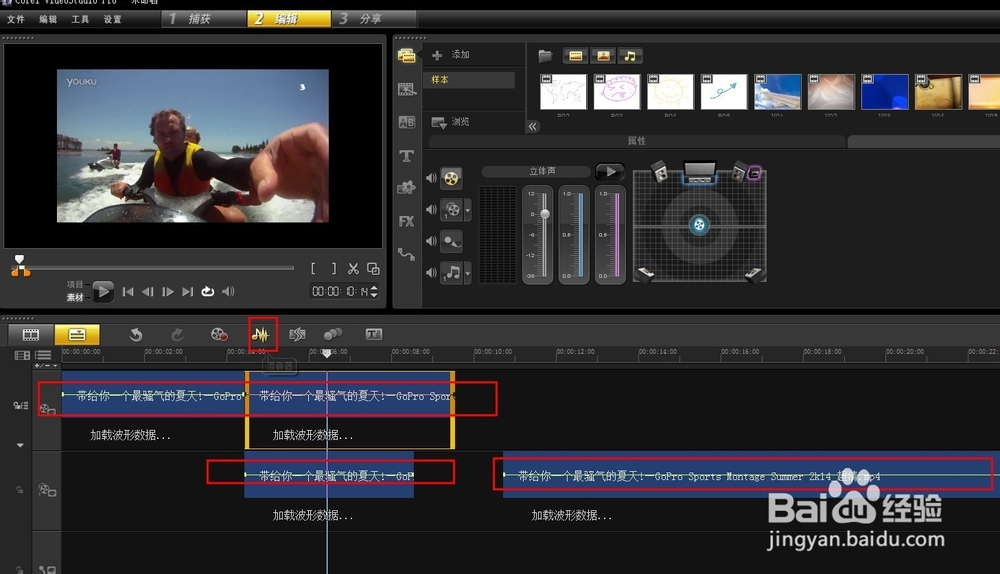Open the Graphic library icon
The width and height of the screenshot is (1000, 574).
tap(406, 188)
